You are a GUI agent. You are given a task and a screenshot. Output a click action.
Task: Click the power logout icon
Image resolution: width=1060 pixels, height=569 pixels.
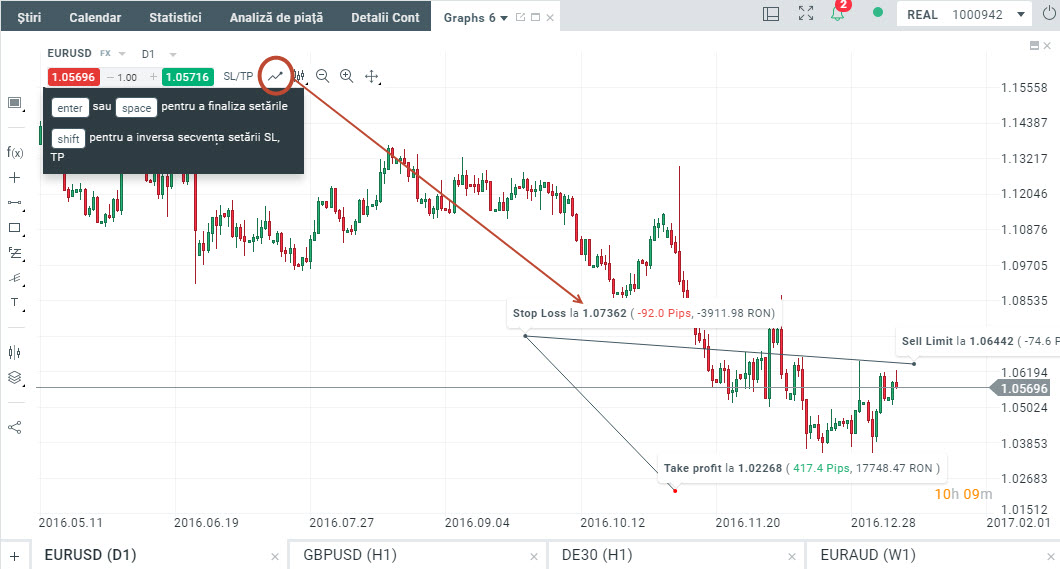[x=1049, y=14]
